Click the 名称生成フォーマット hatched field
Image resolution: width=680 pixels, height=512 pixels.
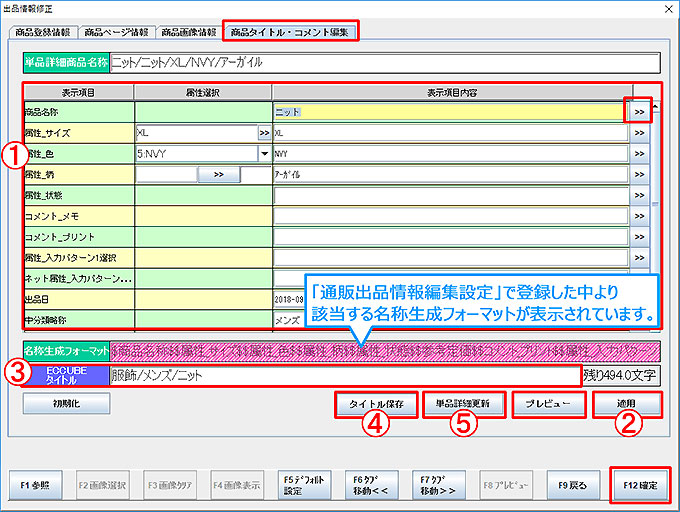(385, 351)
